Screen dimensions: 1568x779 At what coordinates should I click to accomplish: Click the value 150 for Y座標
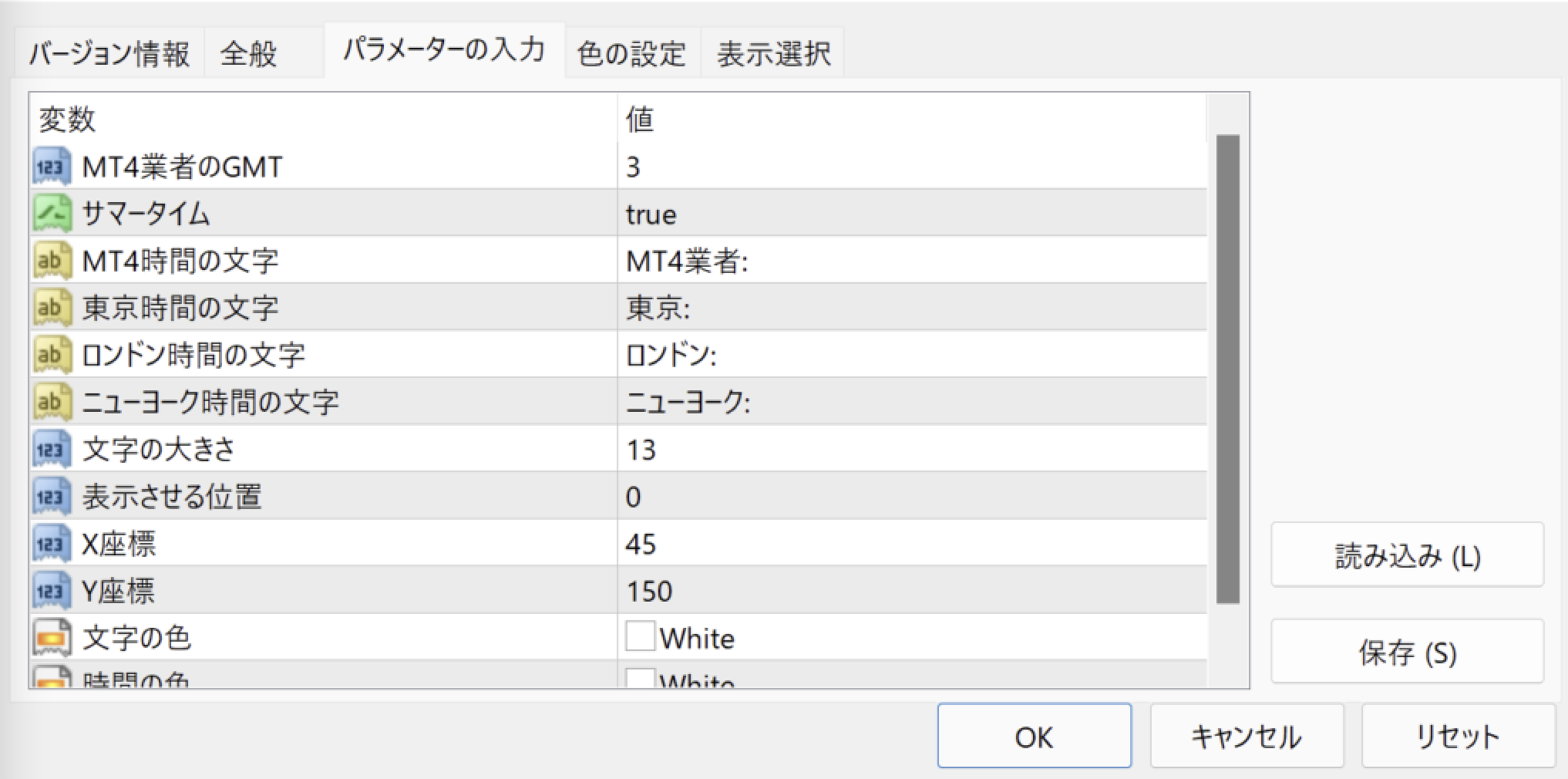tap(649, 592)
